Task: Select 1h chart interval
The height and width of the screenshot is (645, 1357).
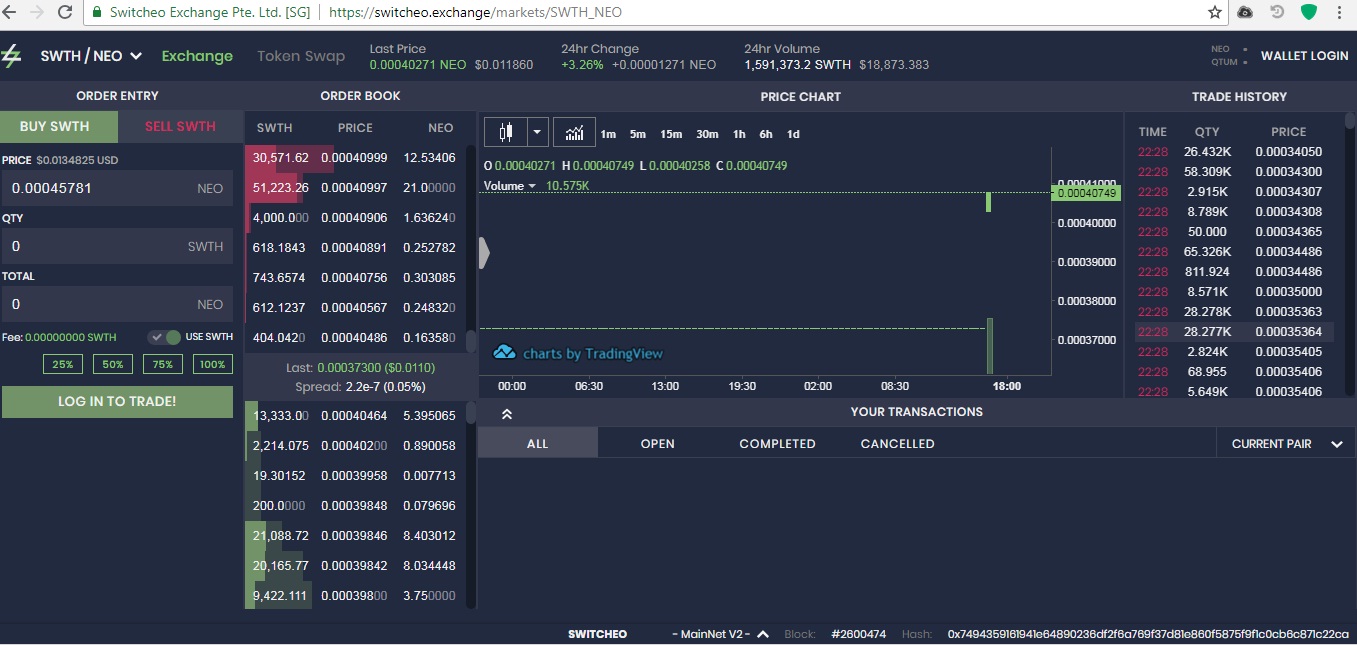Action: tap(739, 134)
